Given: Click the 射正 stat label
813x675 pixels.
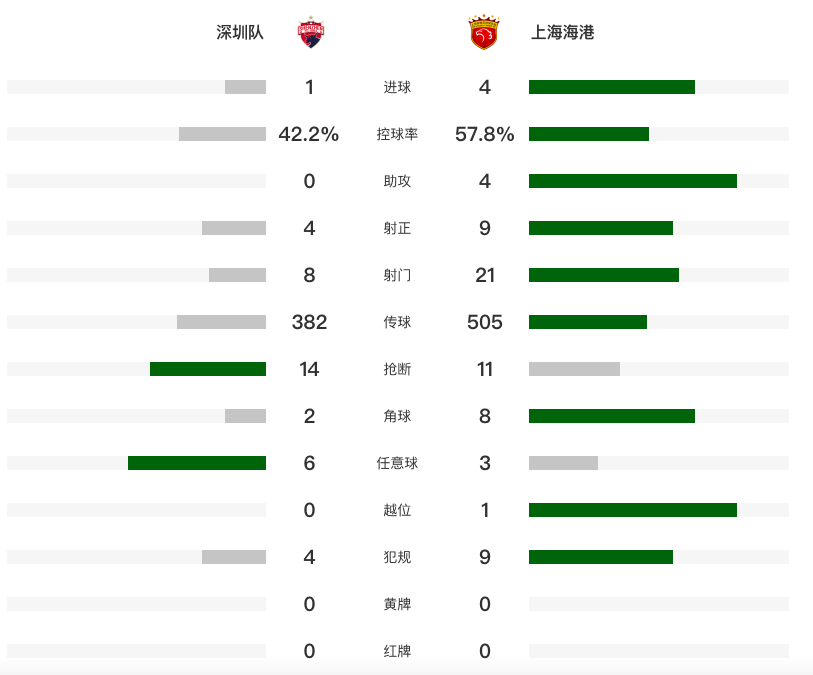Looking at the screenshot, I should 397,228.
